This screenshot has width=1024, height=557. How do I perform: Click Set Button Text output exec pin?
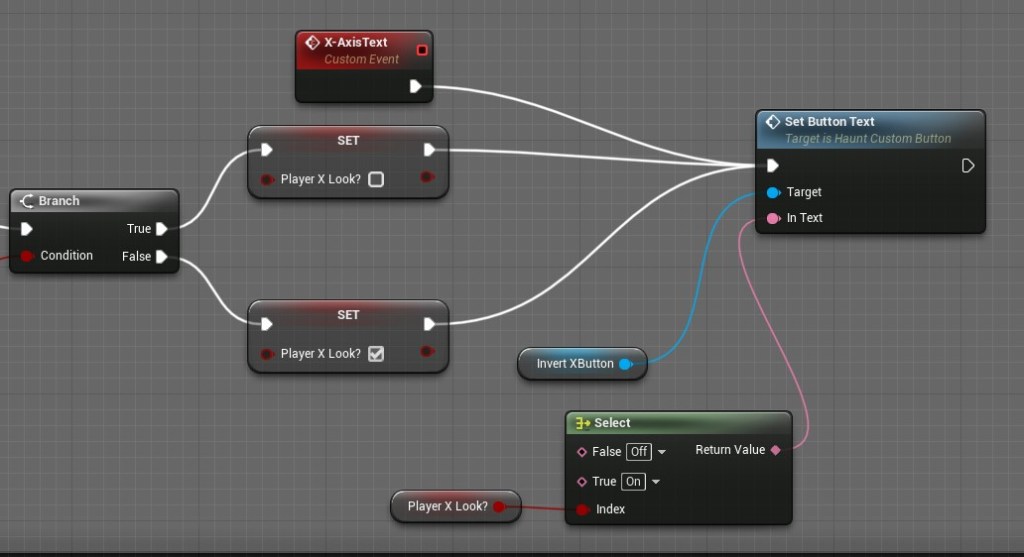pos(967,166)
